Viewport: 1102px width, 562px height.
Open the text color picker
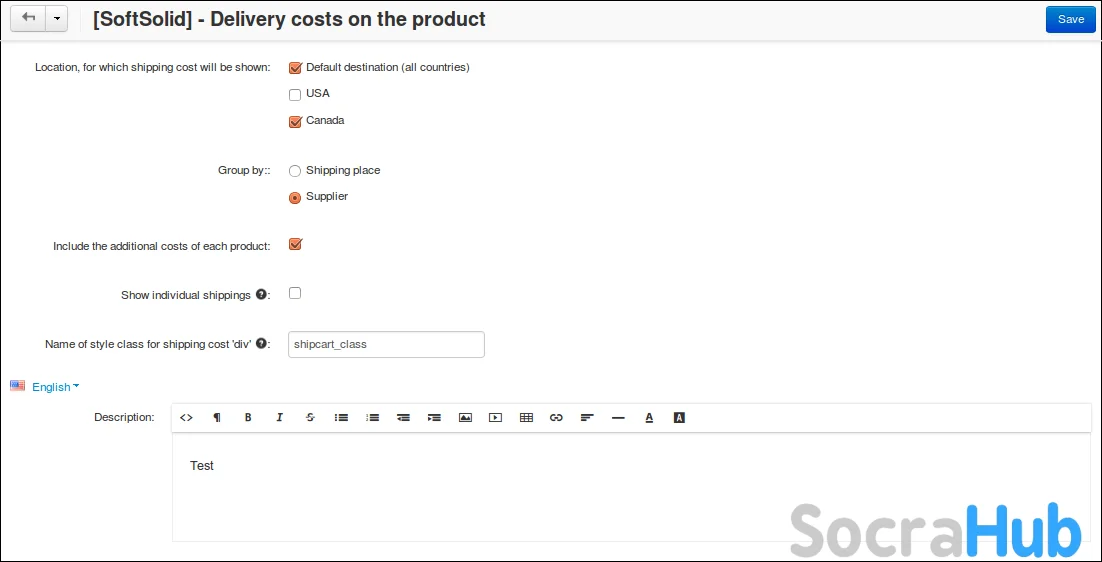point(649,418)
